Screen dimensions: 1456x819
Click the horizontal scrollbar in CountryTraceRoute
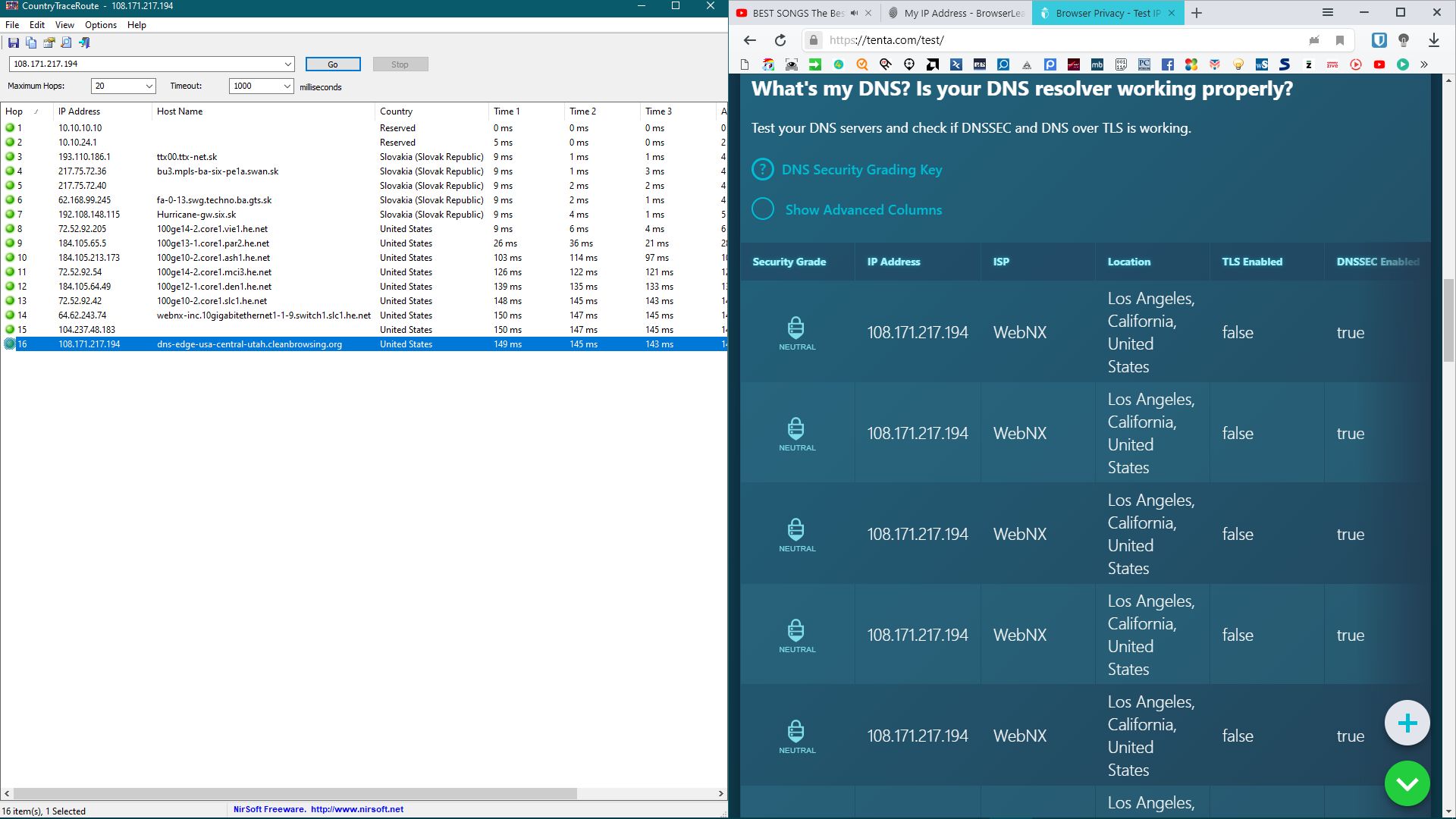296,793
